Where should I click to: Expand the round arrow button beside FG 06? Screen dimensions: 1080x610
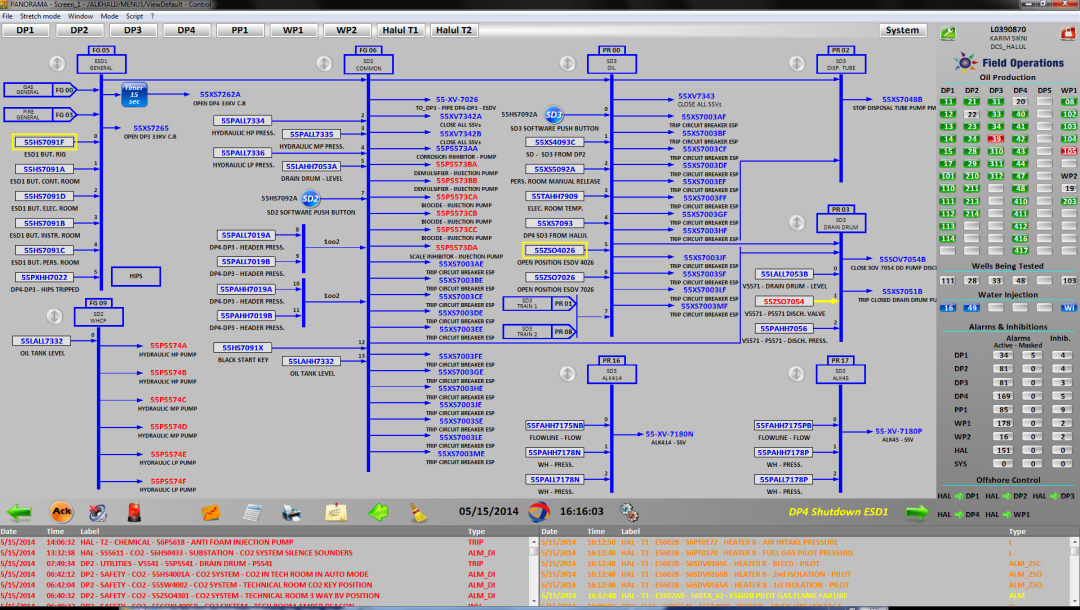[x=323, y=64]
